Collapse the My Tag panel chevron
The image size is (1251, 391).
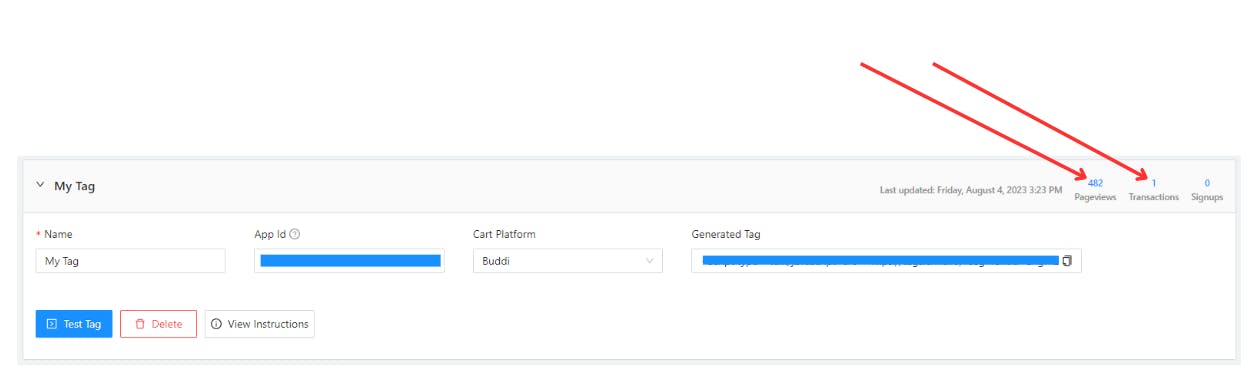pos(40,185)
